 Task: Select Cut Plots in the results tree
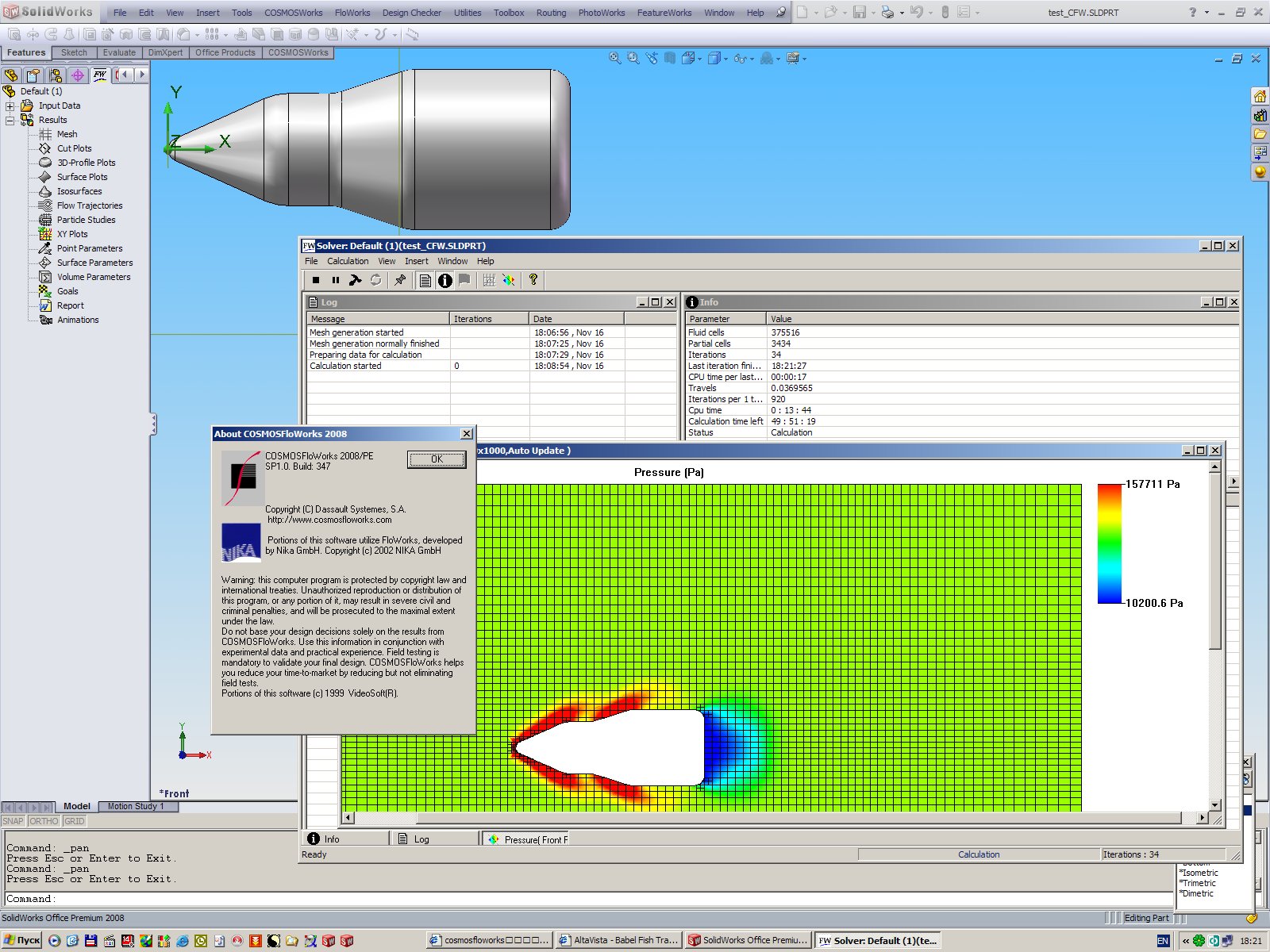[x=74, y=148]
